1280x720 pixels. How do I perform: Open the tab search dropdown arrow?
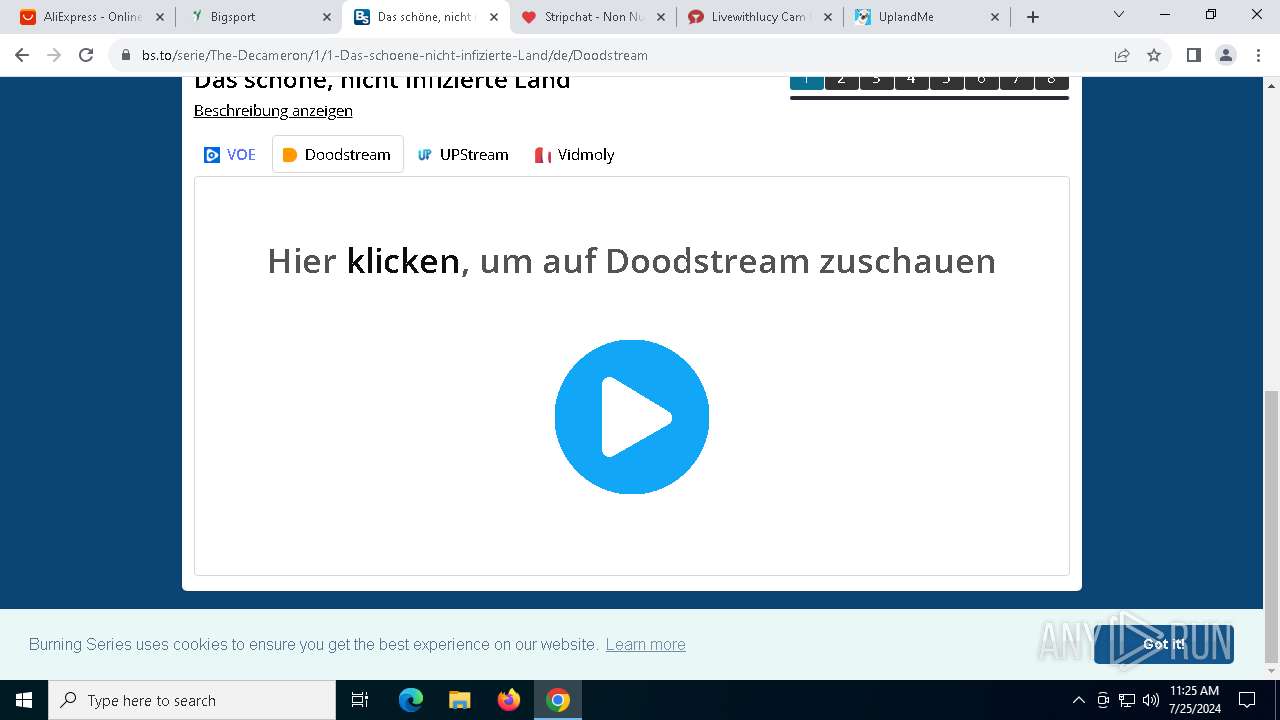[1119, 15]
